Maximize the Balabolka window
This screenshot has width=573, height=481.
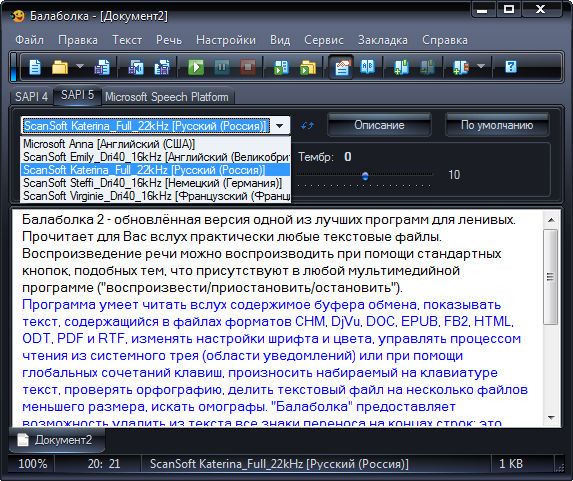509,9
